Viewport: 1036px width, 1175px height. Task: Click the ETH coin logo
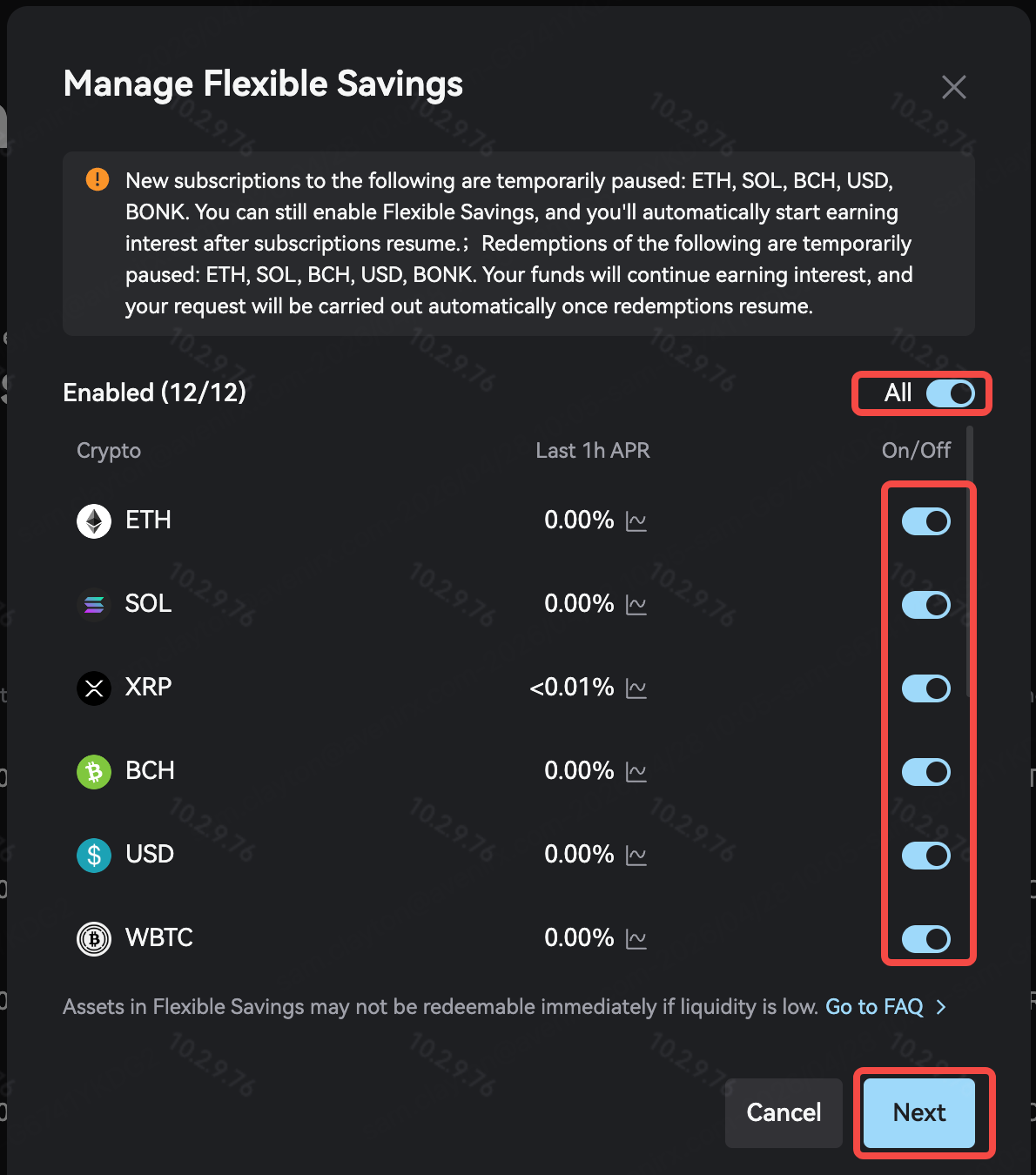coord(94,521)
